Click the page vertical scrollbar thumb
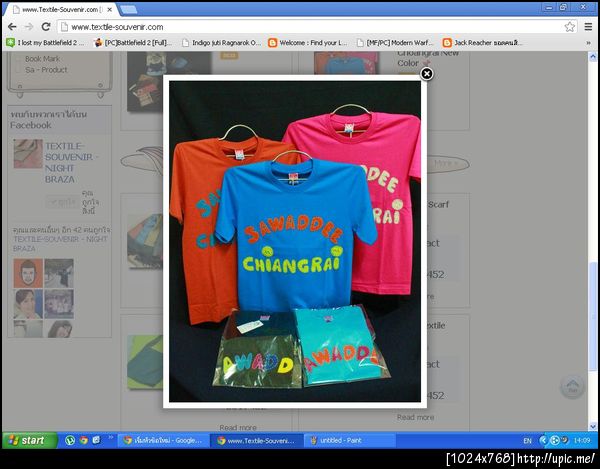 click(x=593, y=317)
